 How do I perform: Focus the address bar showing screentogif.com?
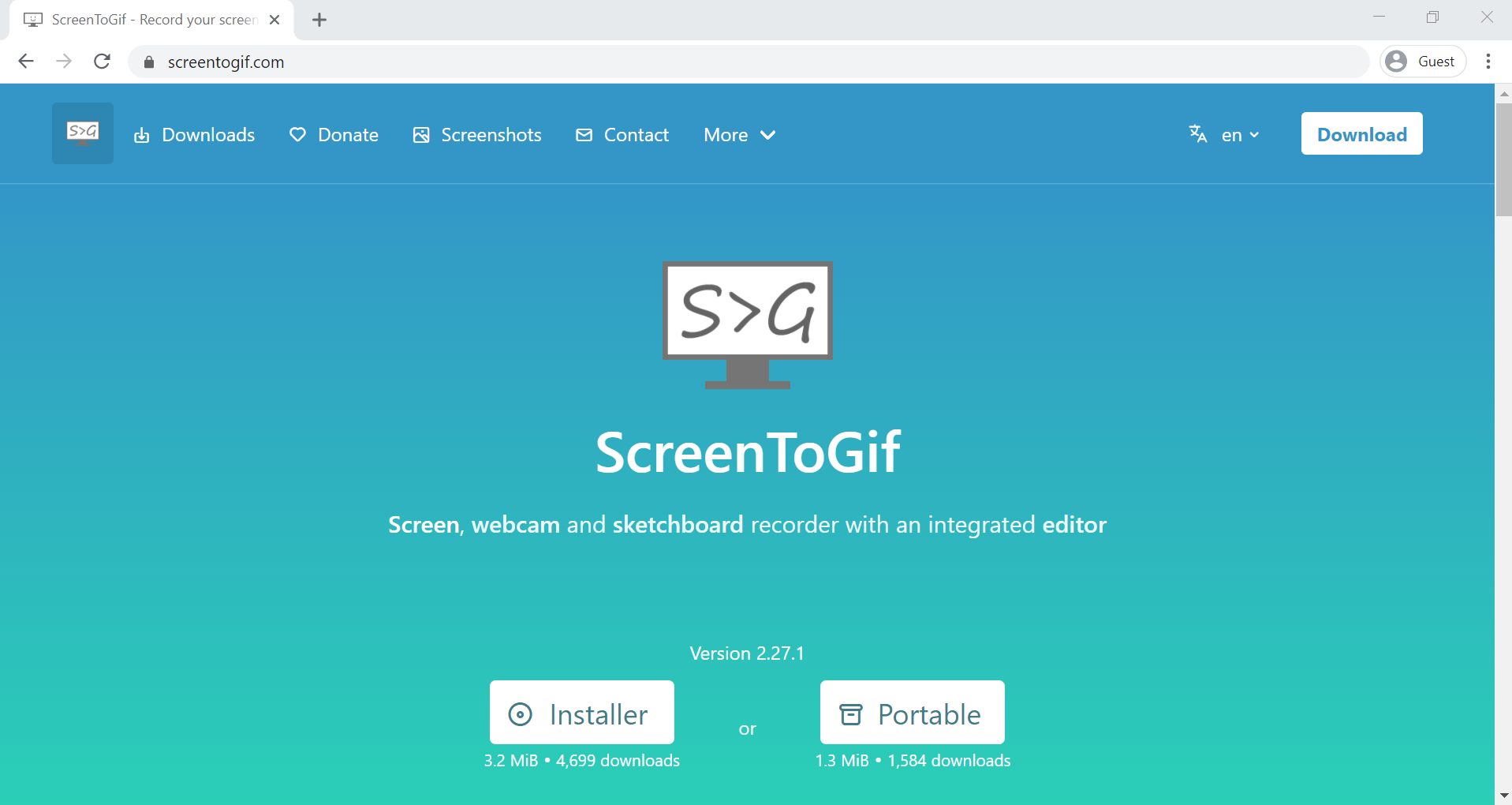click(x=749, y=62)
